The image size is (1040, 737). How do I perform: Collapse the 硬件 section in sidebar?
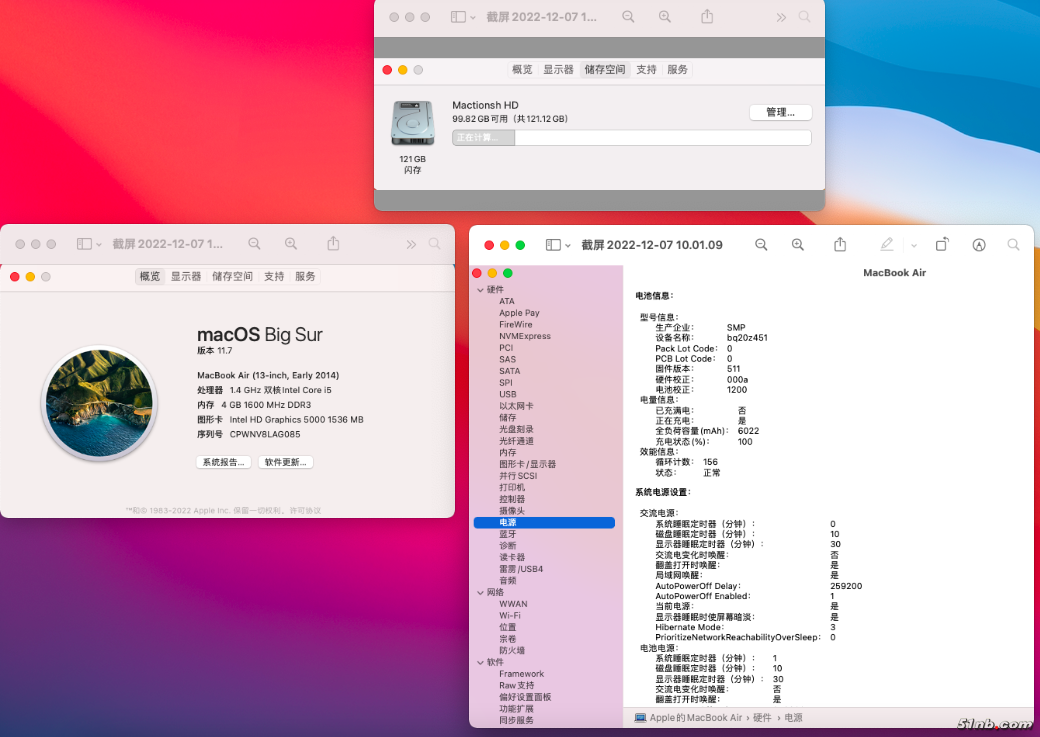(480, 290)
